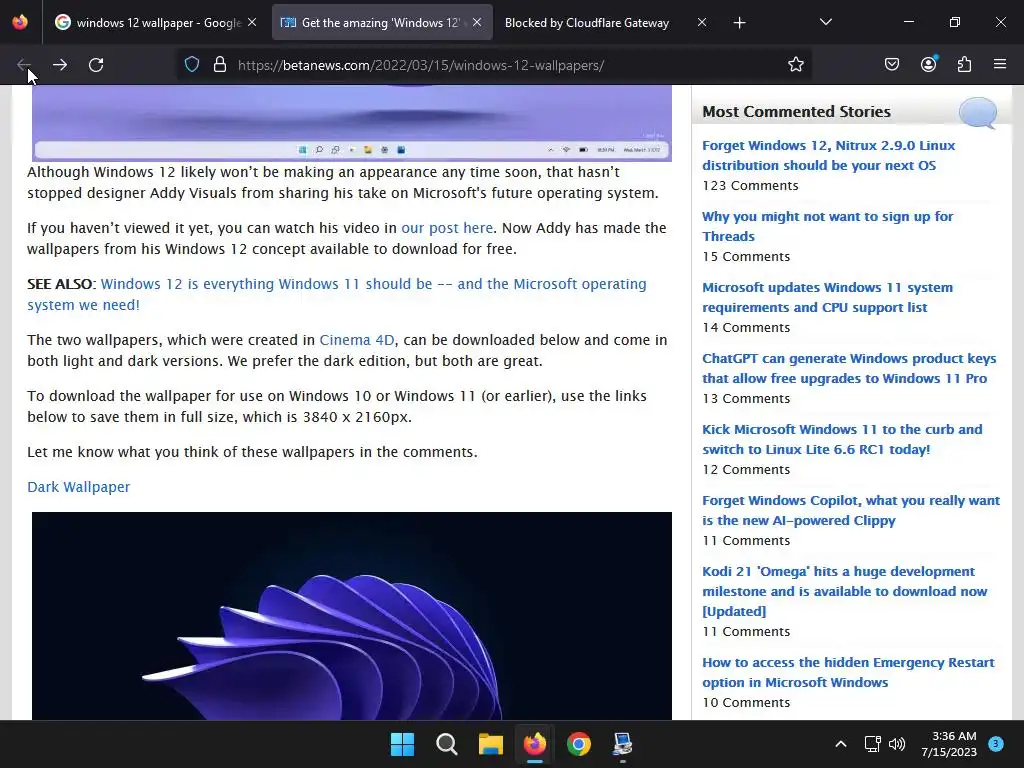Image resolution: width=1024 pixels, height=768 pixels.
Task: Select the Get the amazing 'Windows 12' tab
Action: pos(382,22)
